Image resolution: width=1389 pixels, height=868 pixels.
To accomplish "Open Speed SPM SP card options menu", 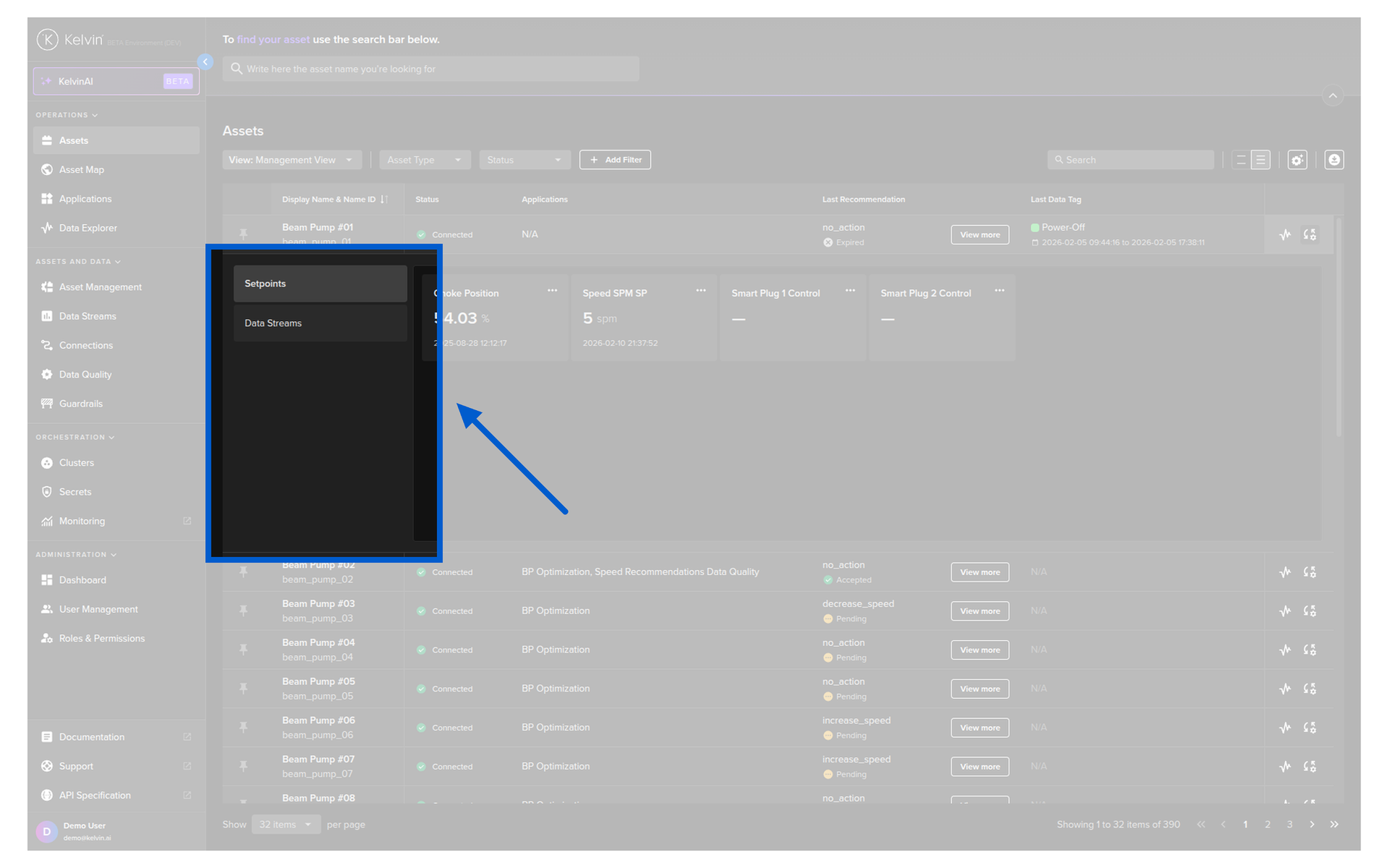I will coord(700,291).
